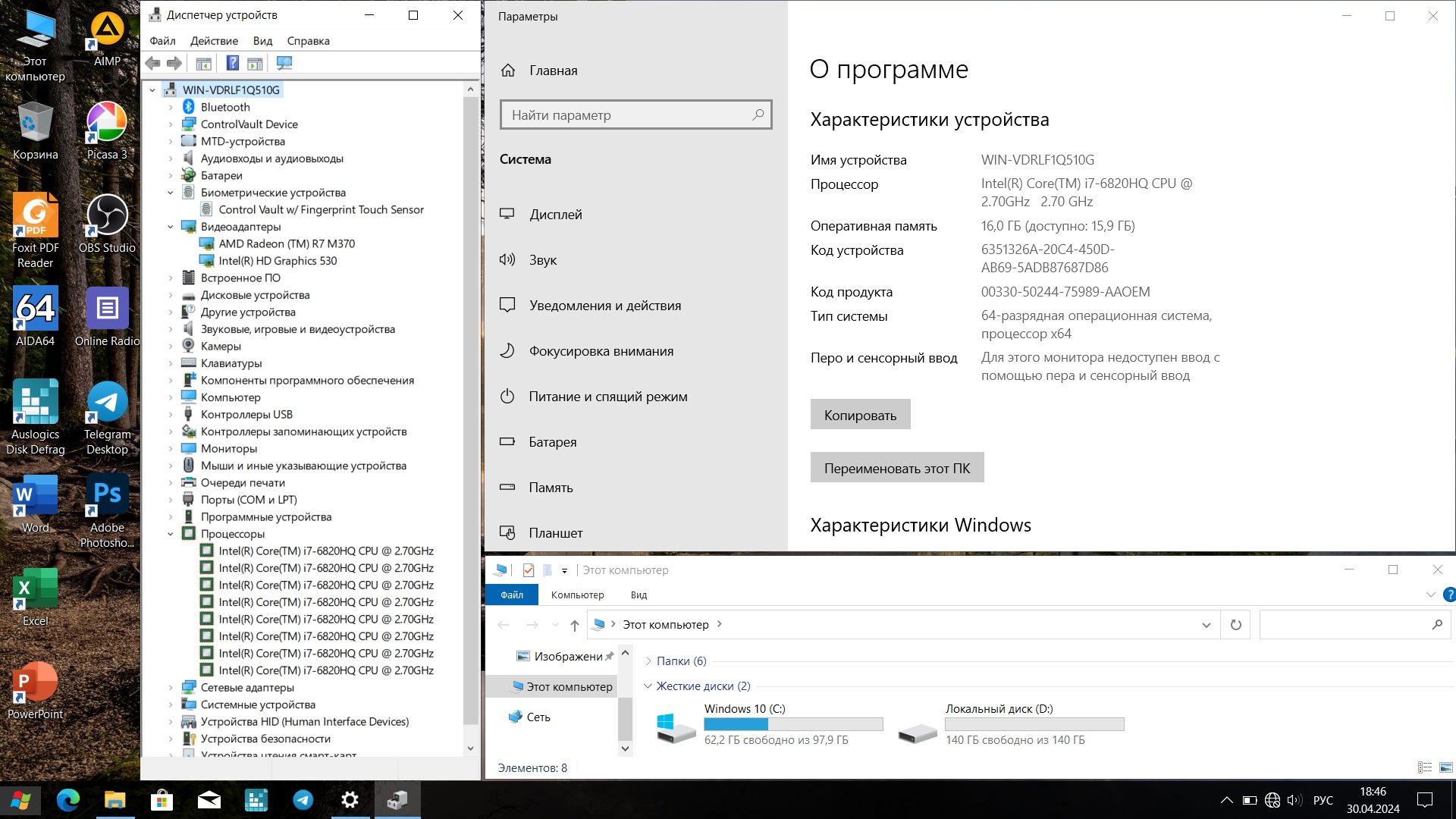Click the Start button on taskbar
This screenshot has height=819, width=1456.
pyautogui.click(x=20, y=799)
